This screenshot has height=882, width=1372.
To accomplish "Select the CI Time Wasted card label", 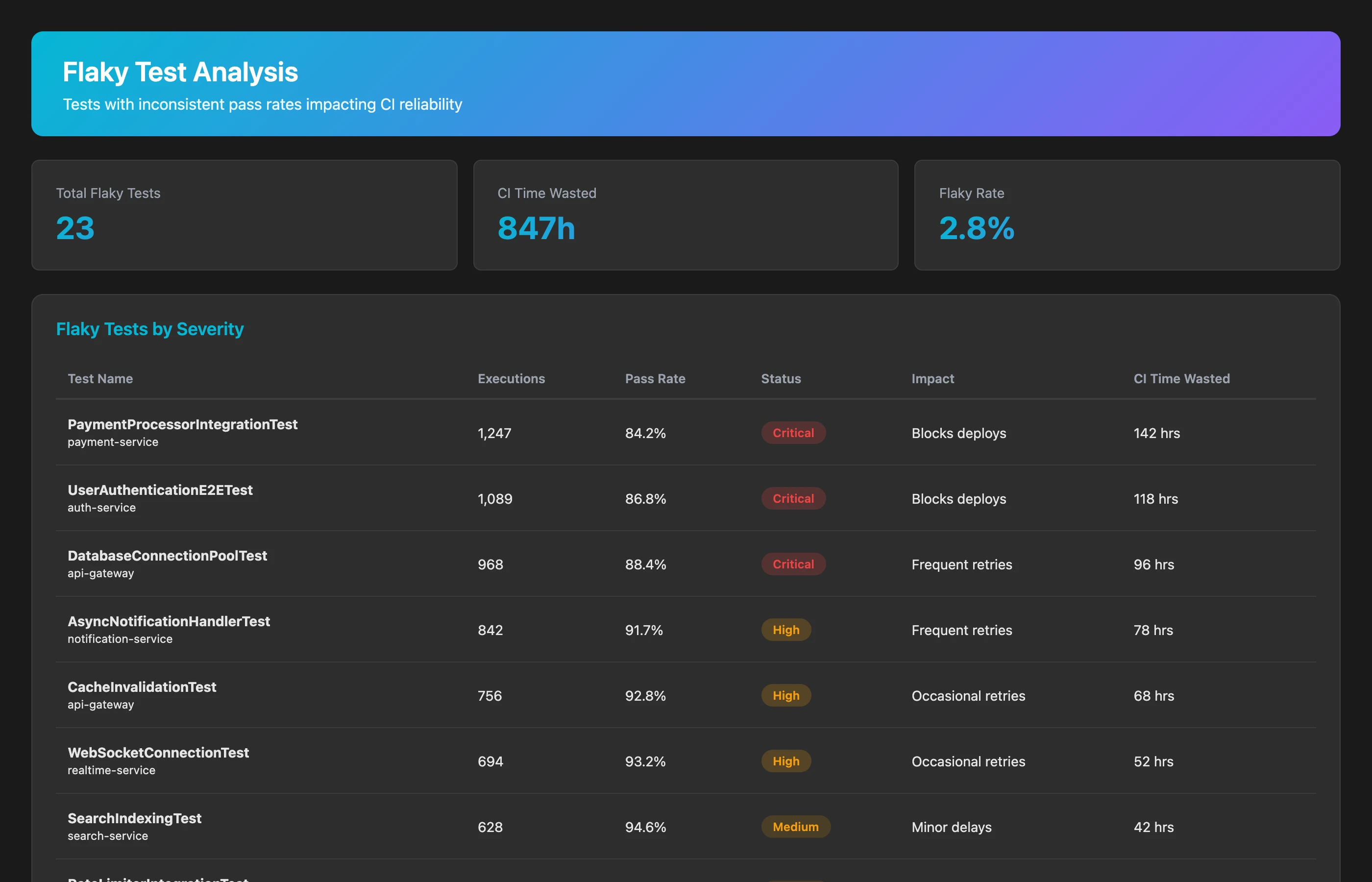I will click(x=547, y=193).
